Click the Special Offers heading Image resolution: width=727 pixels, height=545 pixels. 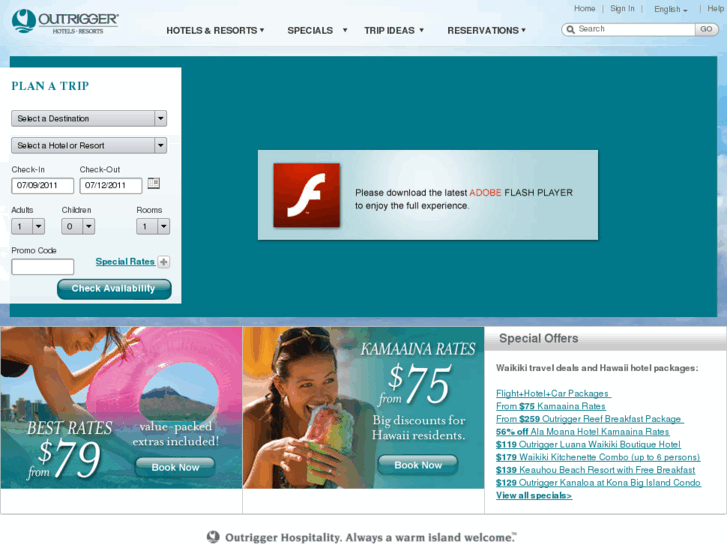539,339
